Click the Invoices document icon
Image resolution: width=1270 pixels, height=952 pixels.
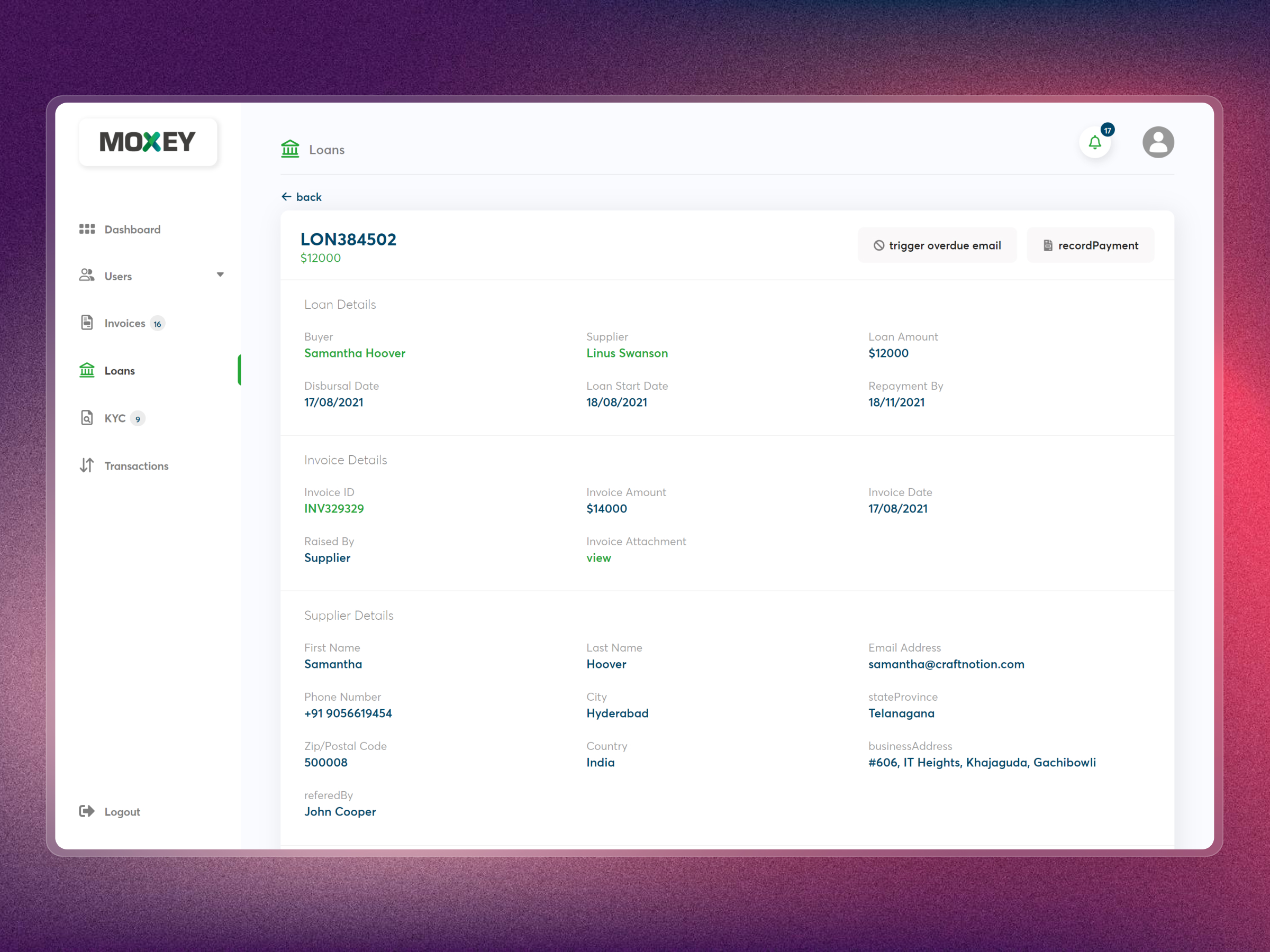pos(87,323)
